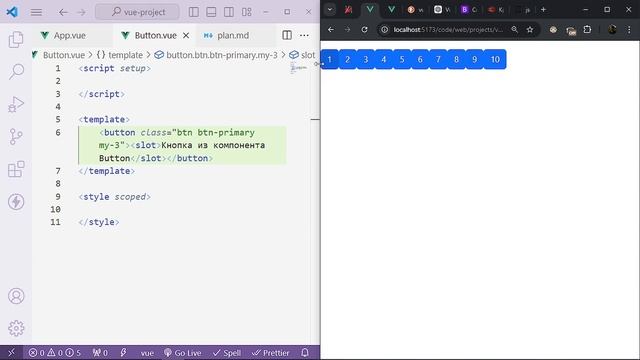The width and height of the screenshot is (640, 360).
Task: Open Accounts menu in activity bar
Action: pyautogui.click(x=16, y=296)
